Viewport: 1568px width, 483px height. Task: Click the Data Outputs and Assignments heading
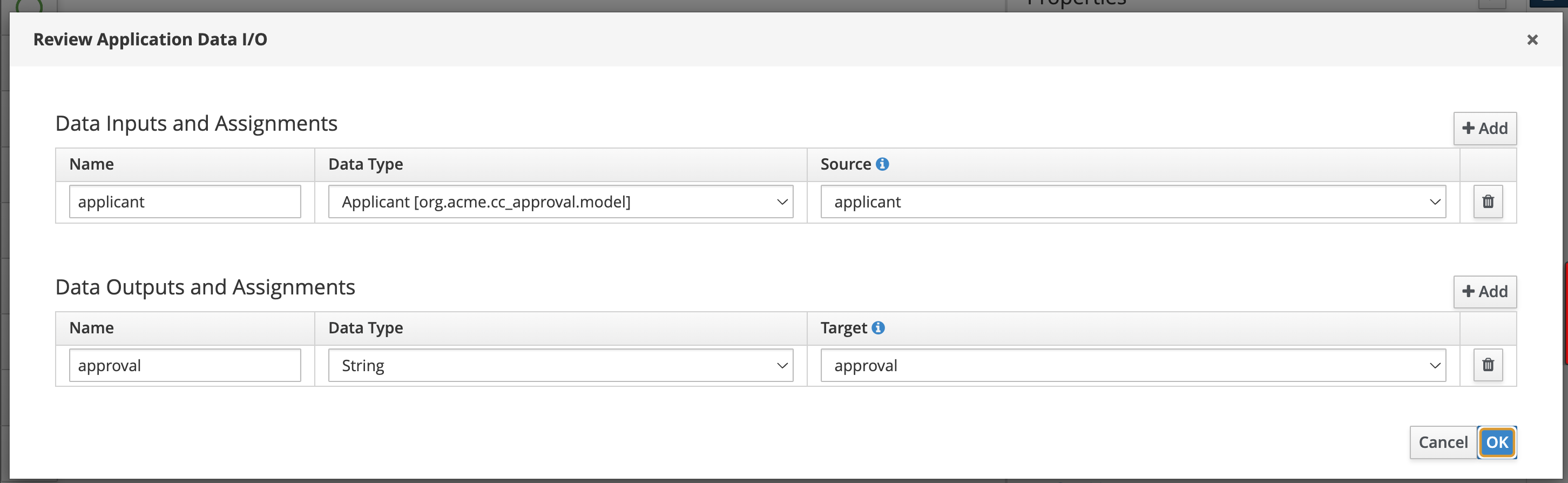205,287
